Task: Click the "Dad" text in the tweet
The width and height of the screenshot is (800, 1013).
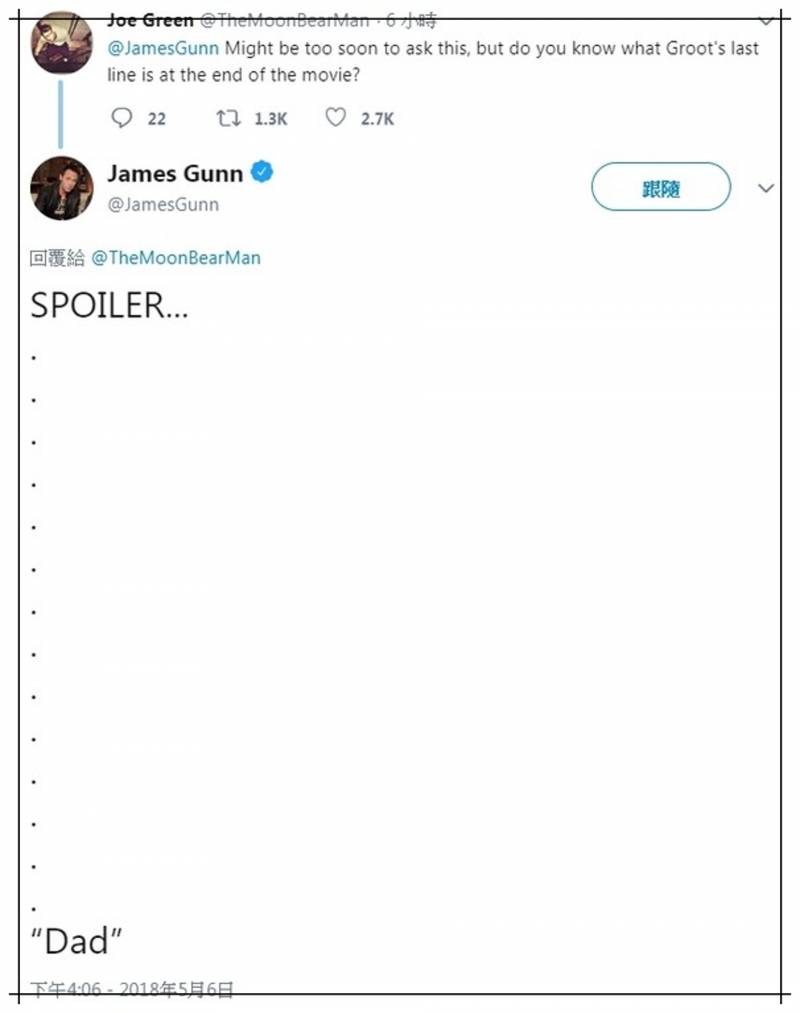Action: [76, 941]
